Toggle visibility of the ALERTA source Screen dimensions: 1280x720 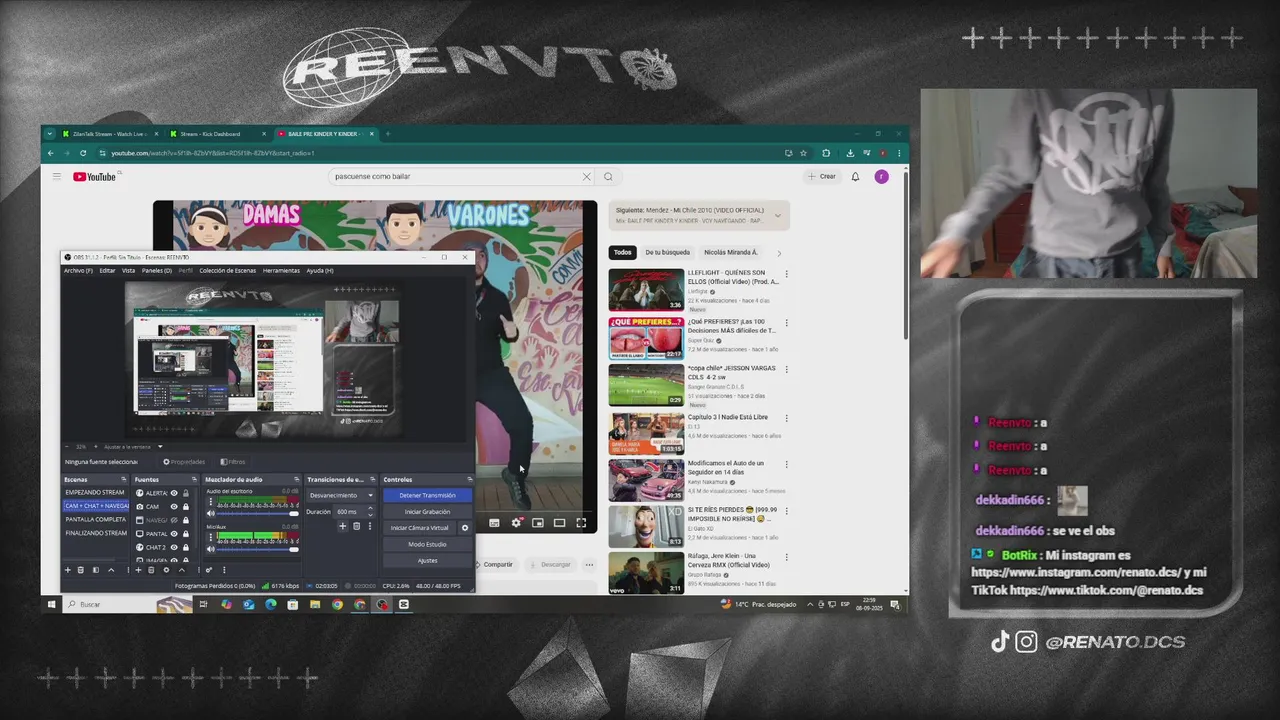pos(174,493)
